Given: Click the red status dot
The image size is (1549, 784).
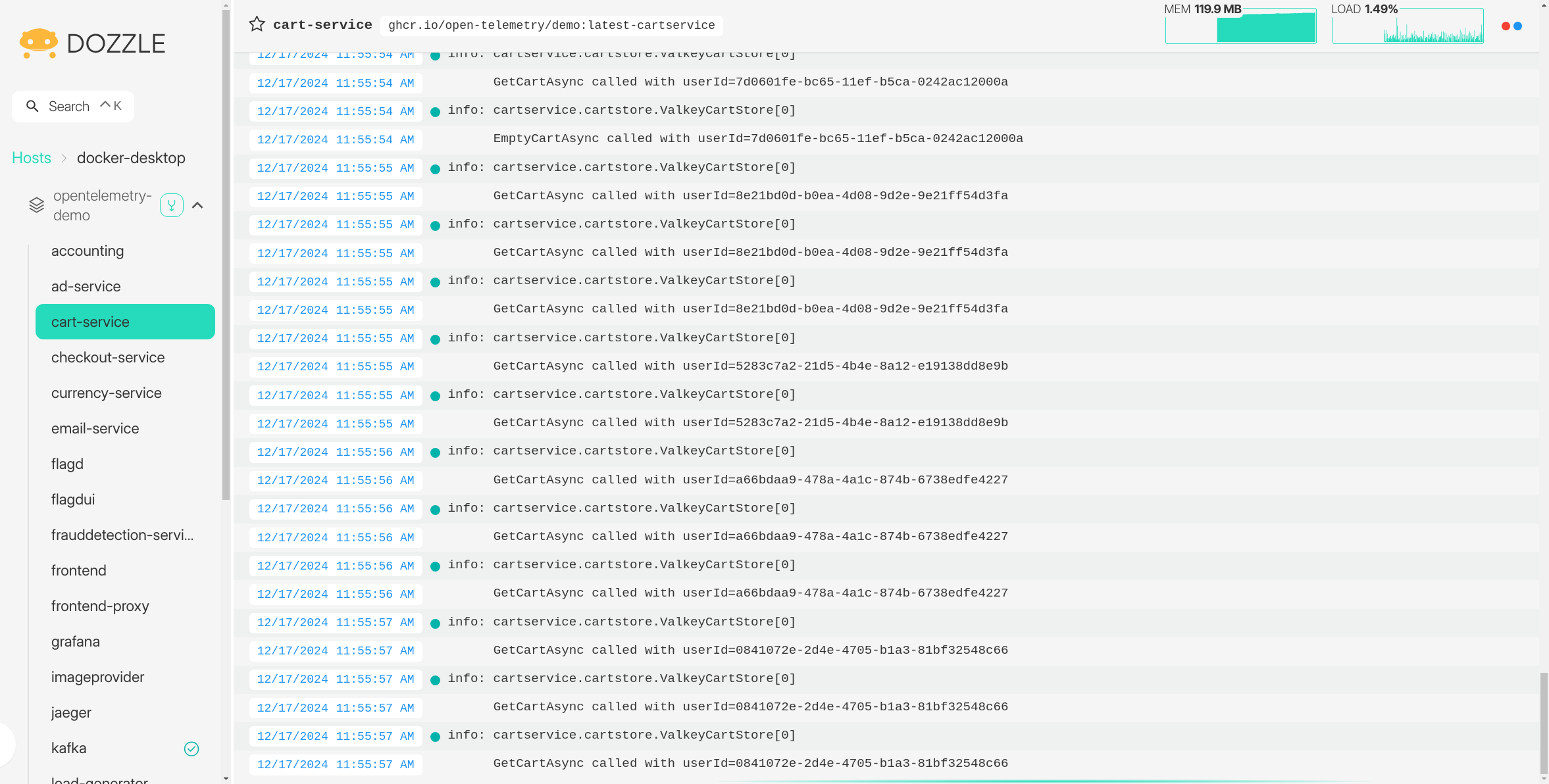Looking at the screenshot, I should (x=1506, y=26).
